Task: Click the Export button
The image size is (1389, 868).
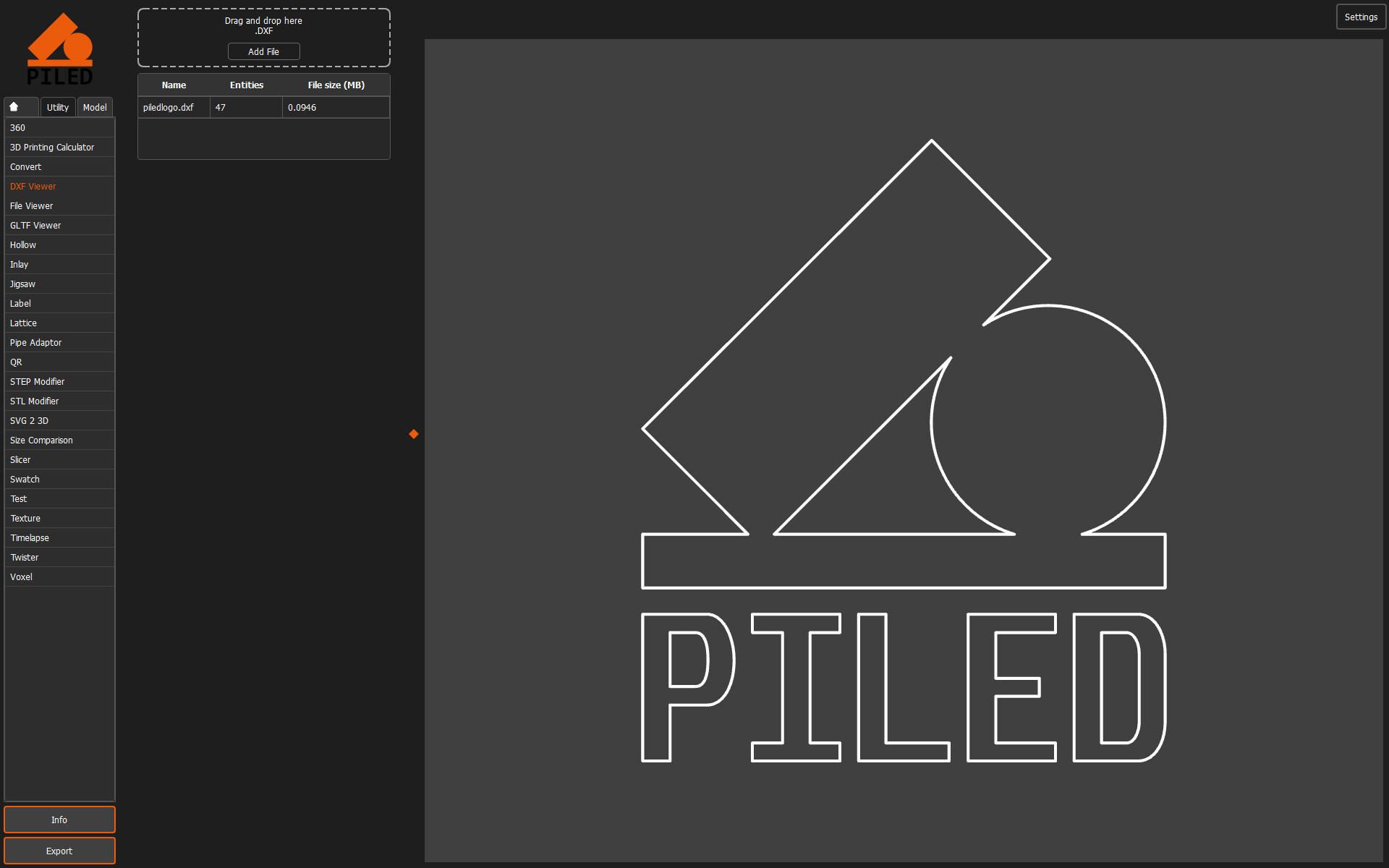Action: click(59, 851)
